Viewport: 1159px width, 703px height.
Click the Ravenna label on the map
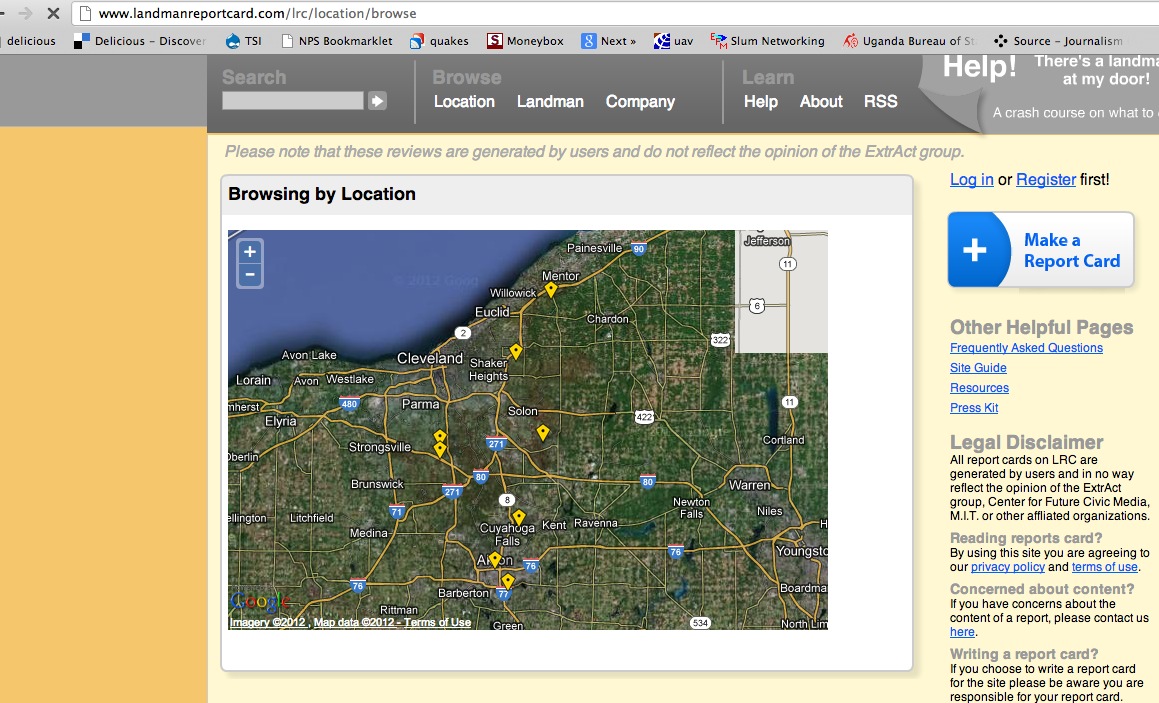(596, 523)
